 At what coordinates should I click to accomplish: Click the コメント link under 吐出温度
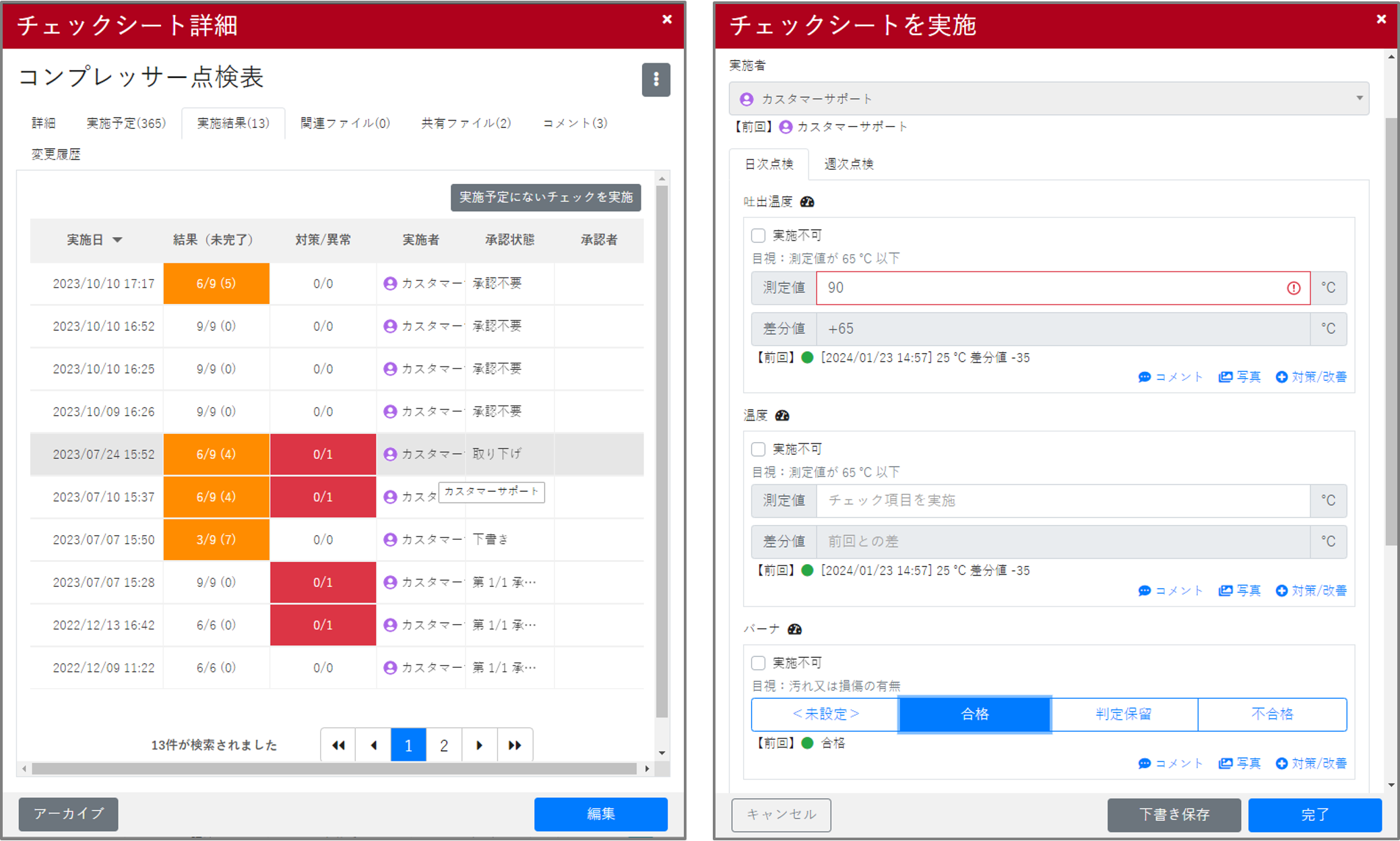(x=1170, y=377)
